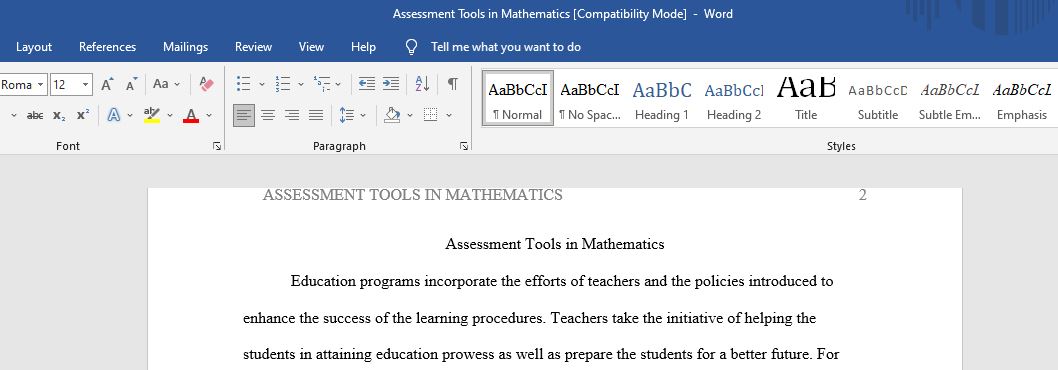Click the page header 'ASSESSMENT TOOLS IN MATHEMATICS'
This screenshot has width=1058, height=370.
point(412,195)
